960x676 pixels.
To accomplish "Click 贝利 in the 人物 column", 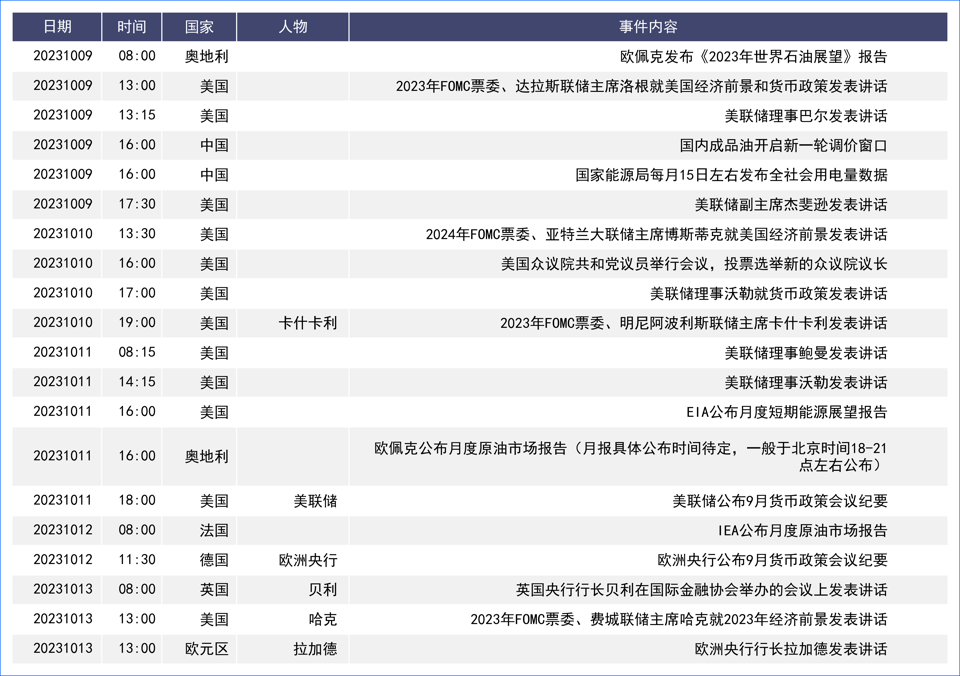I will click(323, 590).
